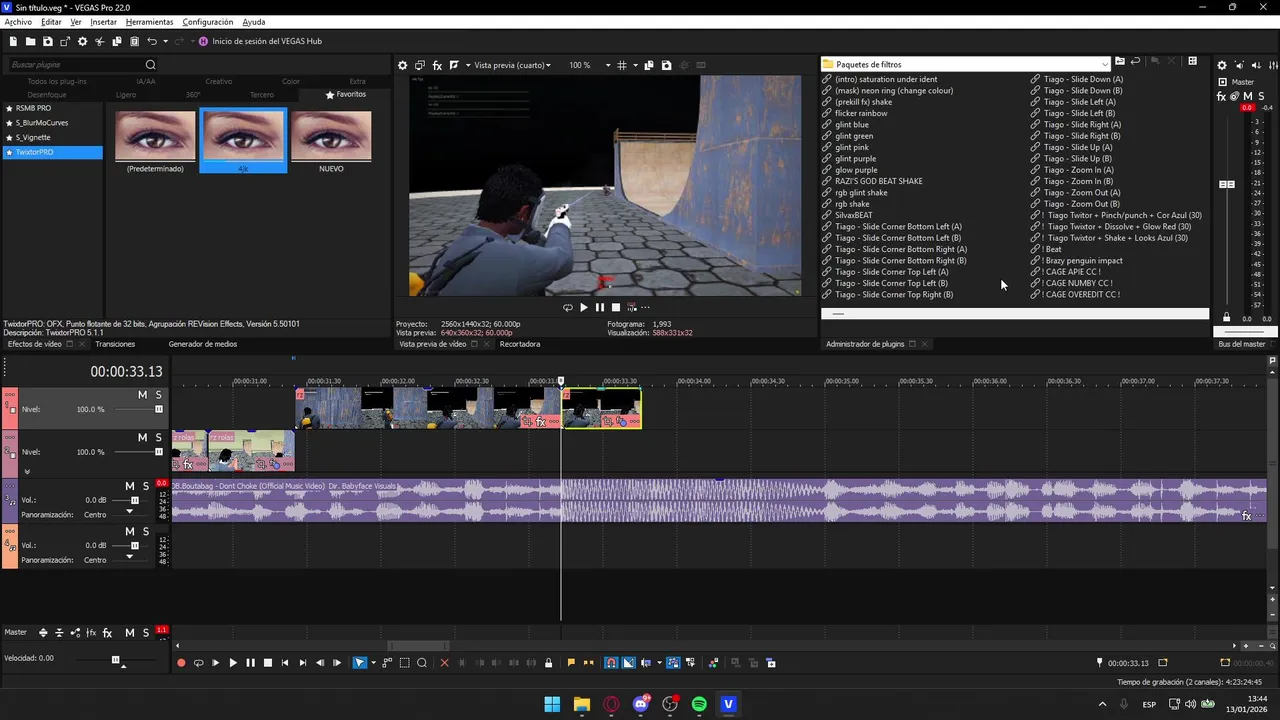Toggle loop playback in transport bar
The width and height of the screenshot is (1280, 720).
tap(198, 663)
